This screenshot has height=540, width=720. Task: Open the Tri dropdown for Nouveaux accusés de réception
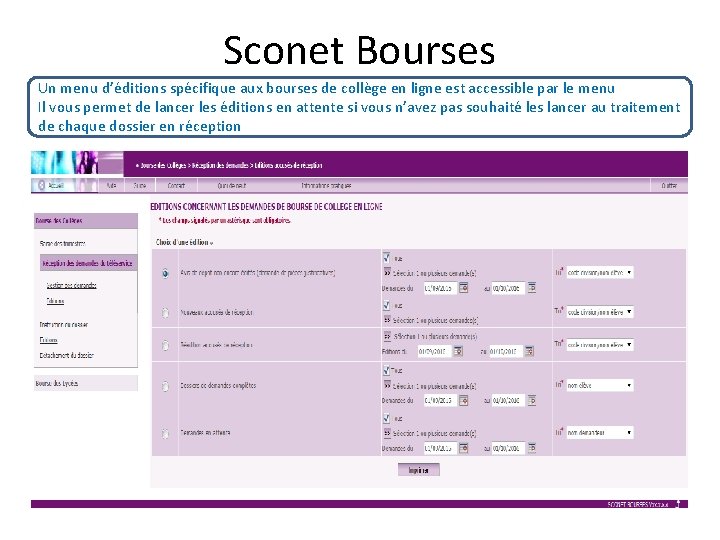click(600, 312)
